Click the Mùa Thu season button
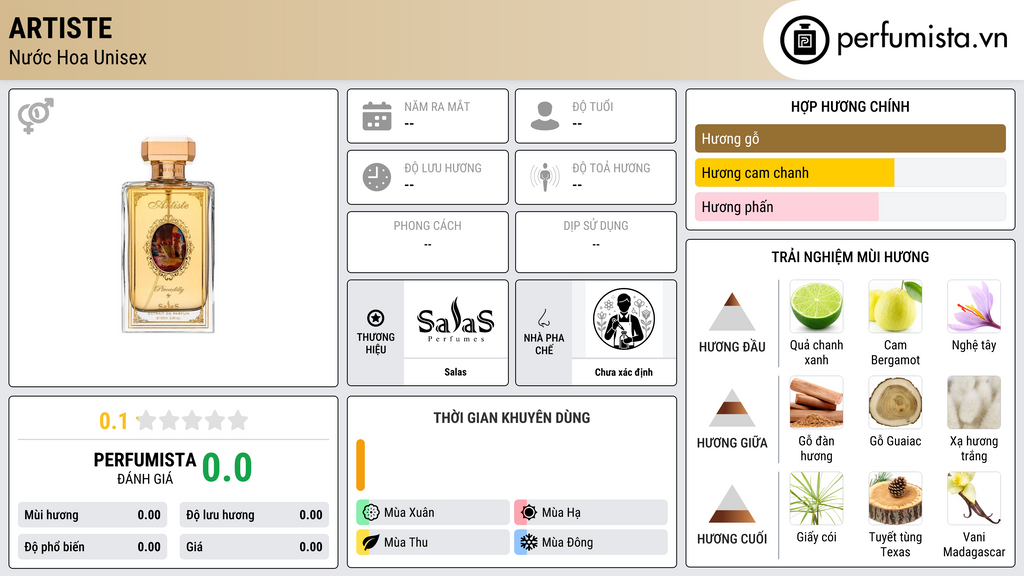 click(433, 542)
